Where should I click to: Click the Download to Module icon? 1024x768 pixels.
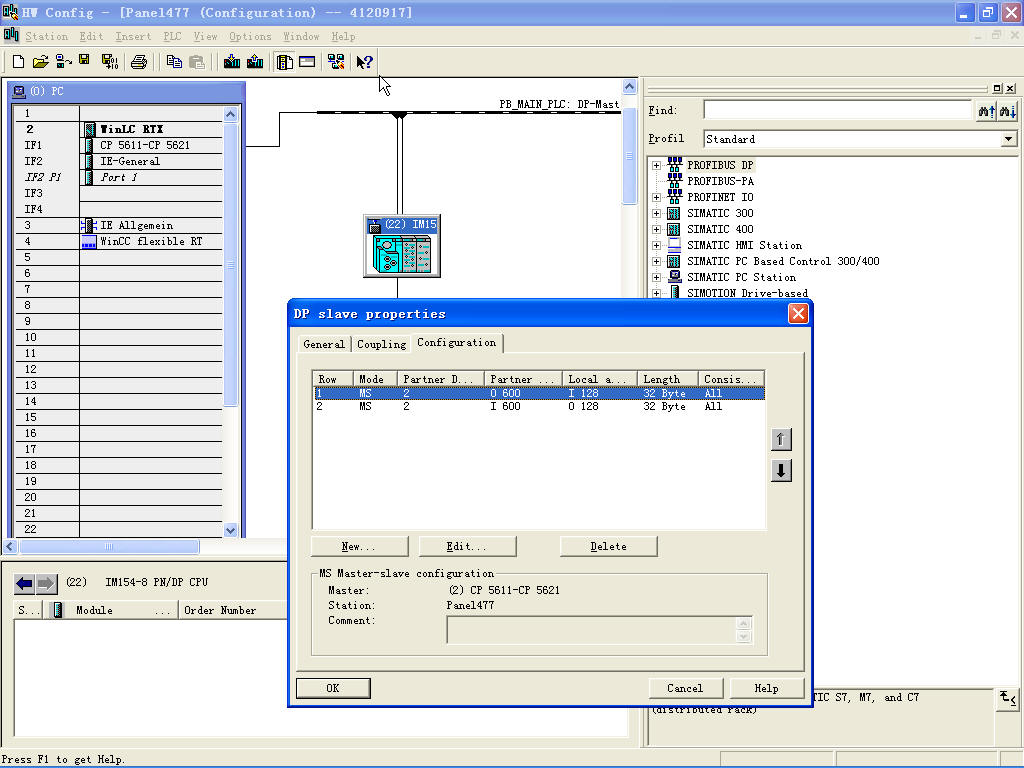(232, 61)
